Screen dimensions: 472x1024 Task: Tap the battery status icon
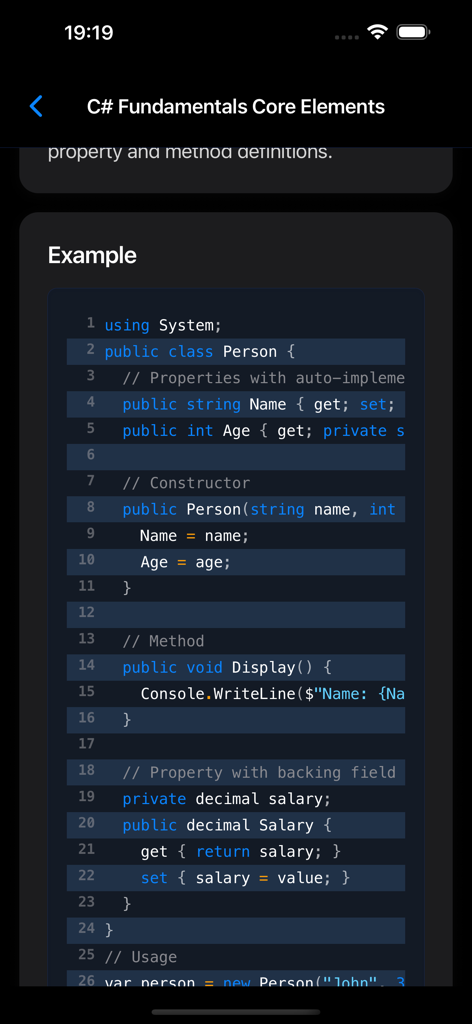click(x=413, y=32)
